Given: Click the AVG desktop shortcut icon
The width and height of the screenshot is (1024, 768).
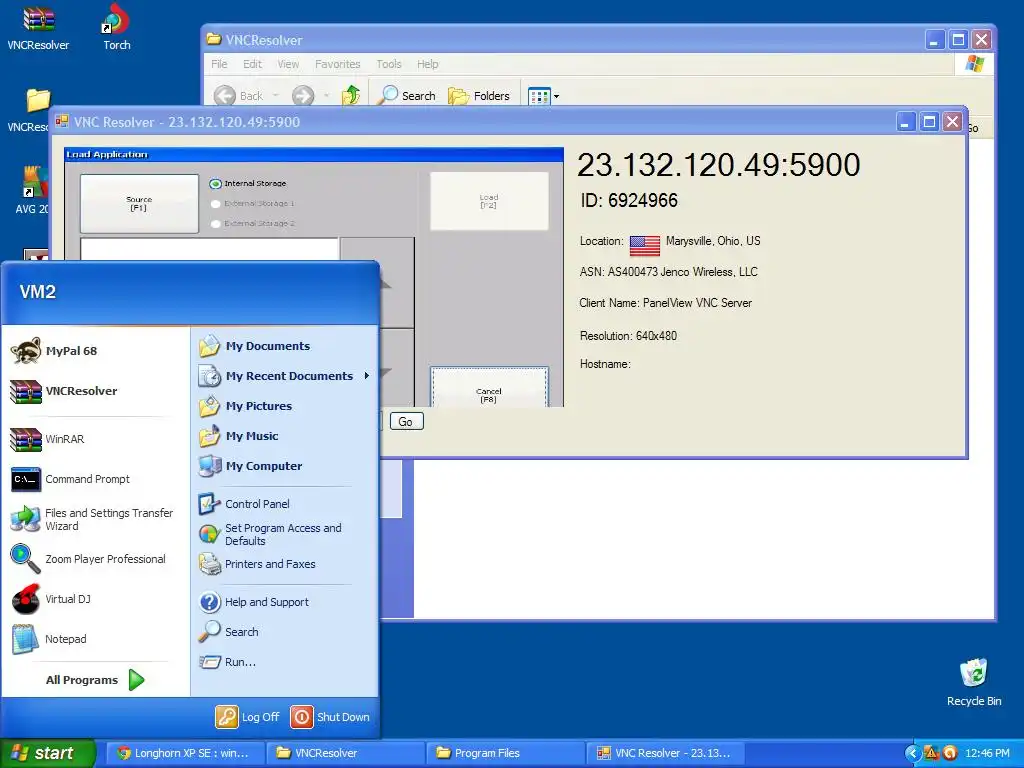Looking at the screenshot, I should 31,189.
